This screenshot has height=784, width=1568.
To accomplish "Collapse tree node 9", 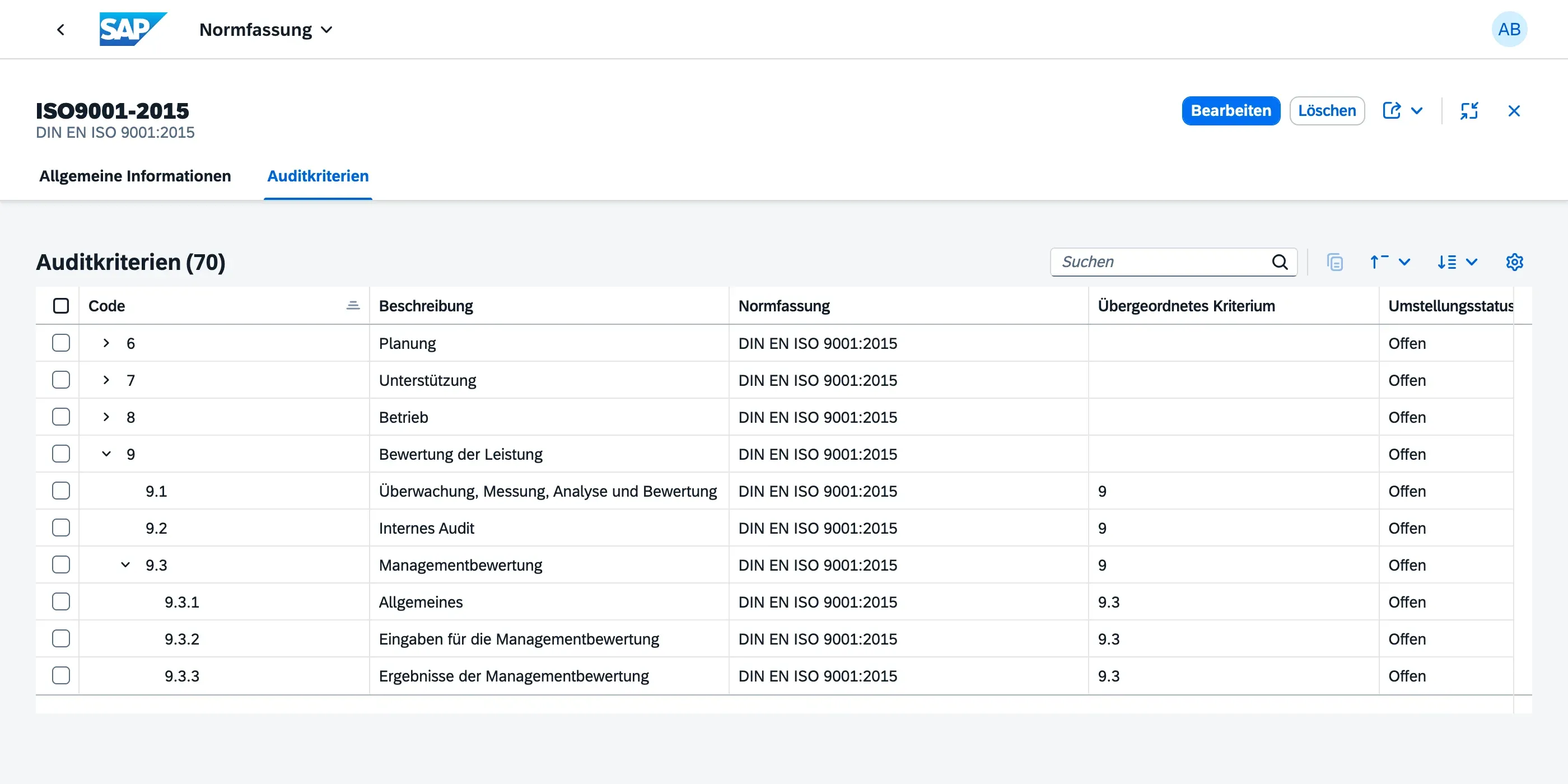I will (x=106, y=454).
